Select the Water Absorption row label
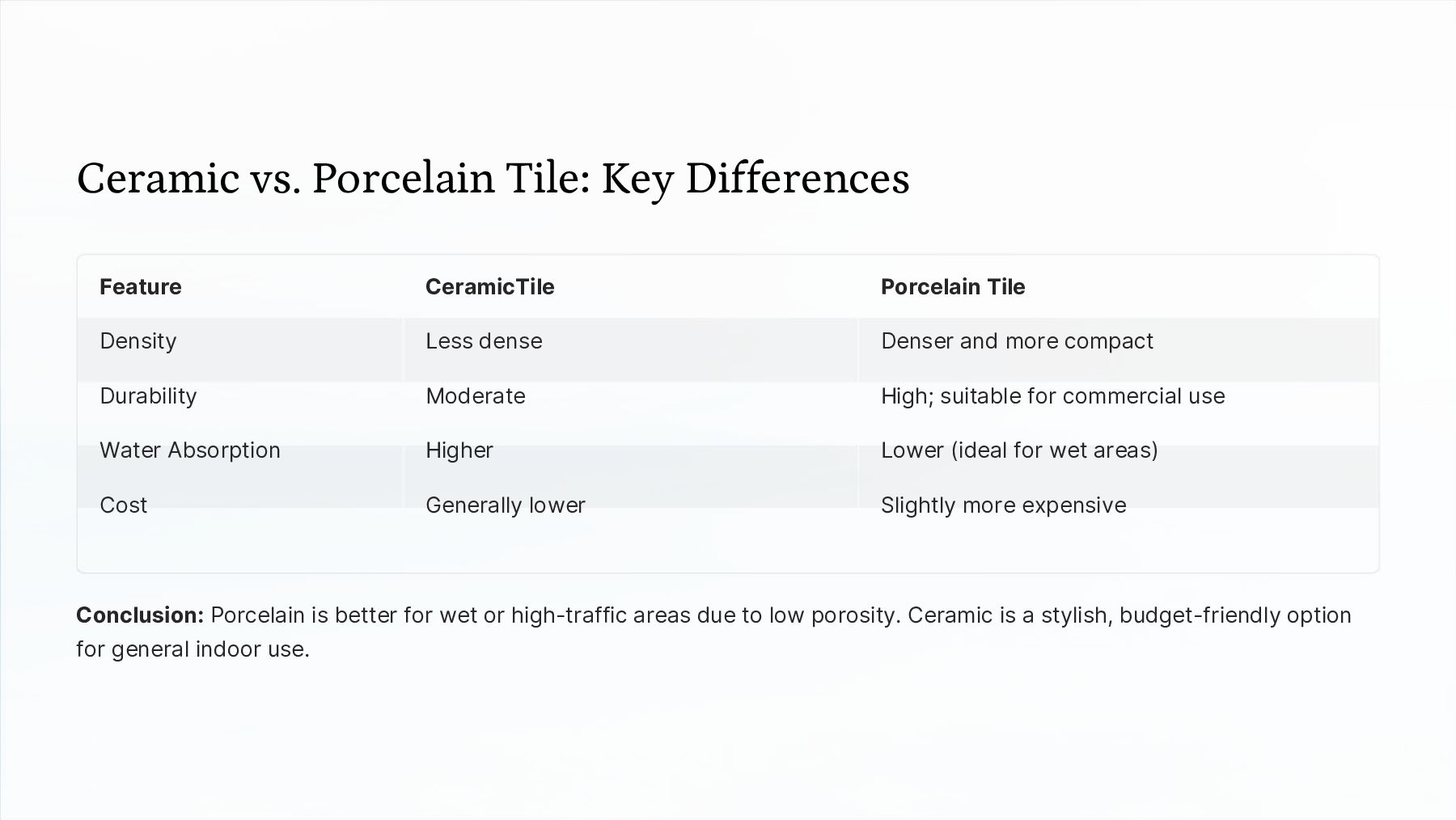 point(190,450)
